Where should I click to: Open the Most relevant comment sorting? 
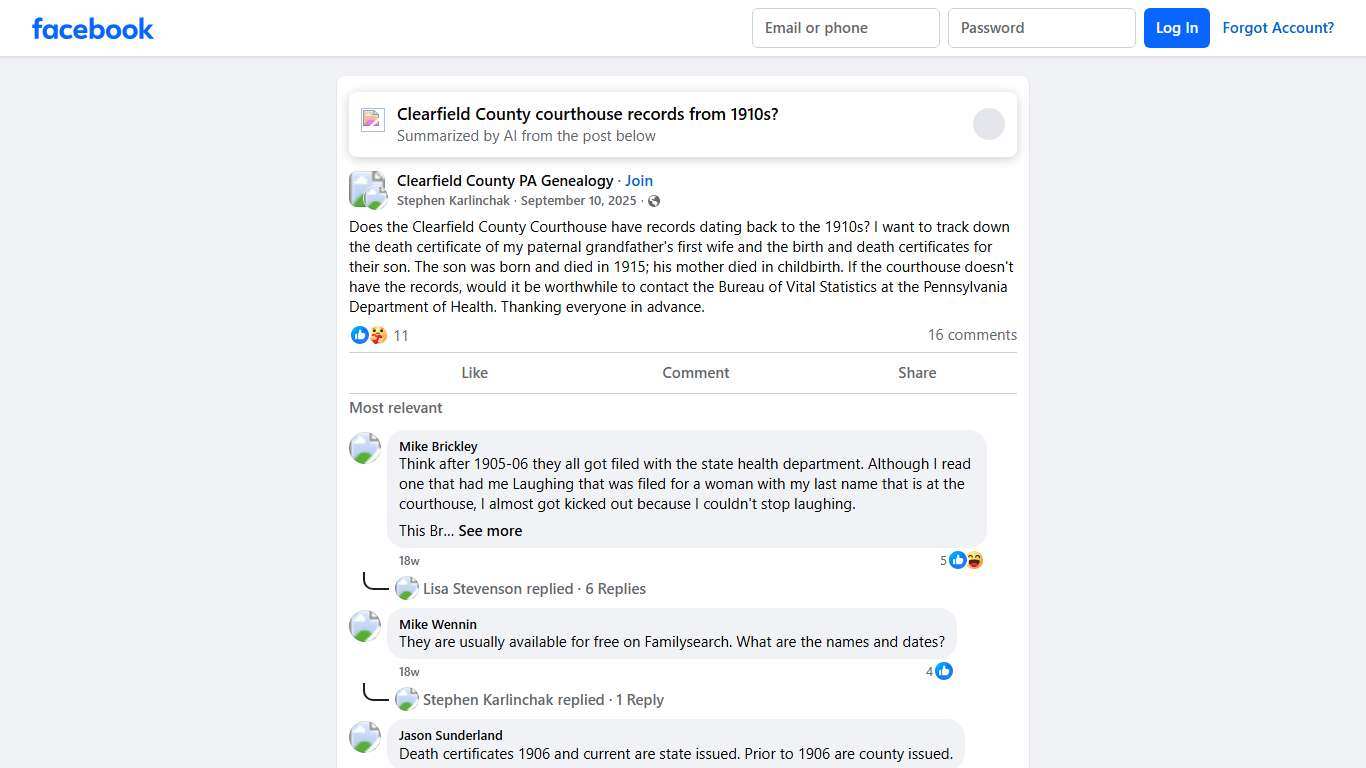coord(396,408)
